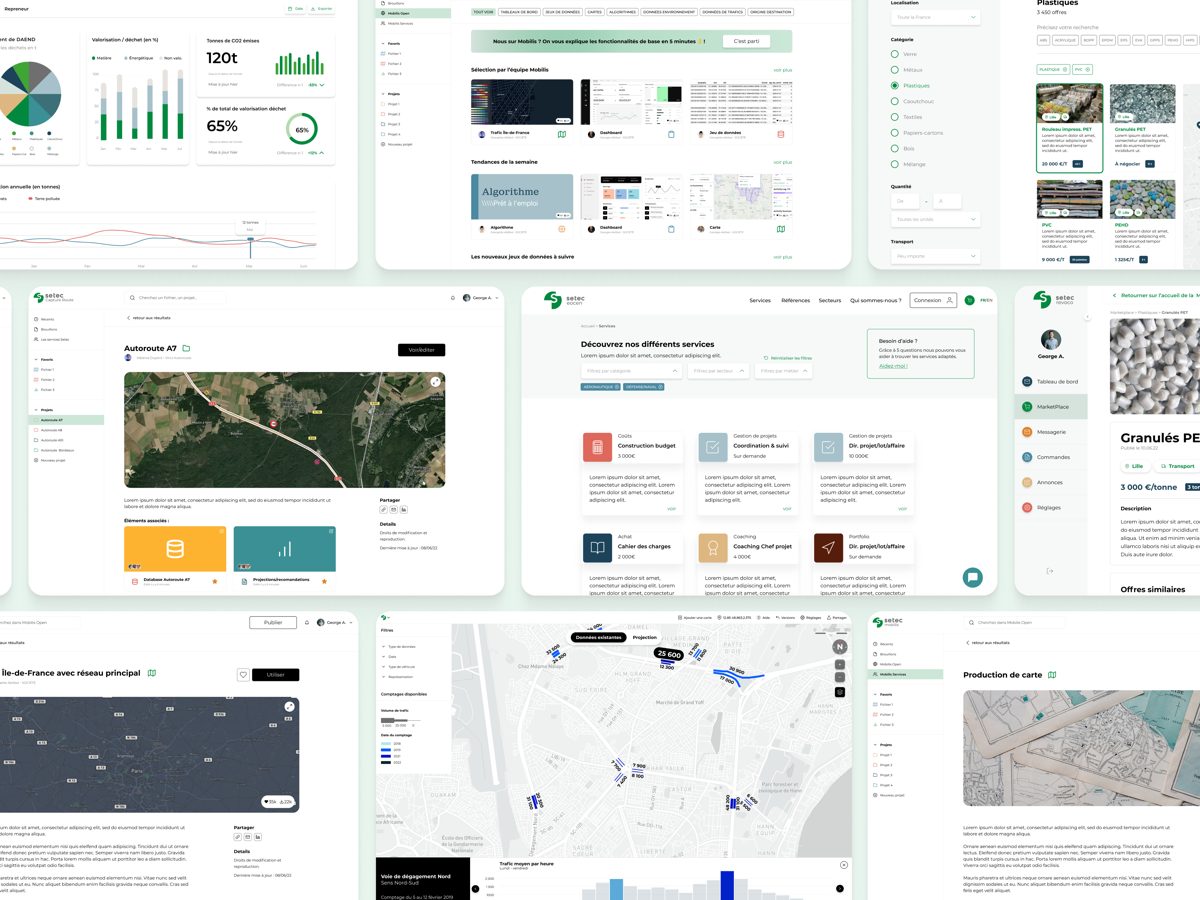Select the Plastiques category radio button
Screen dimensions: 1200x900
[895, 86]
